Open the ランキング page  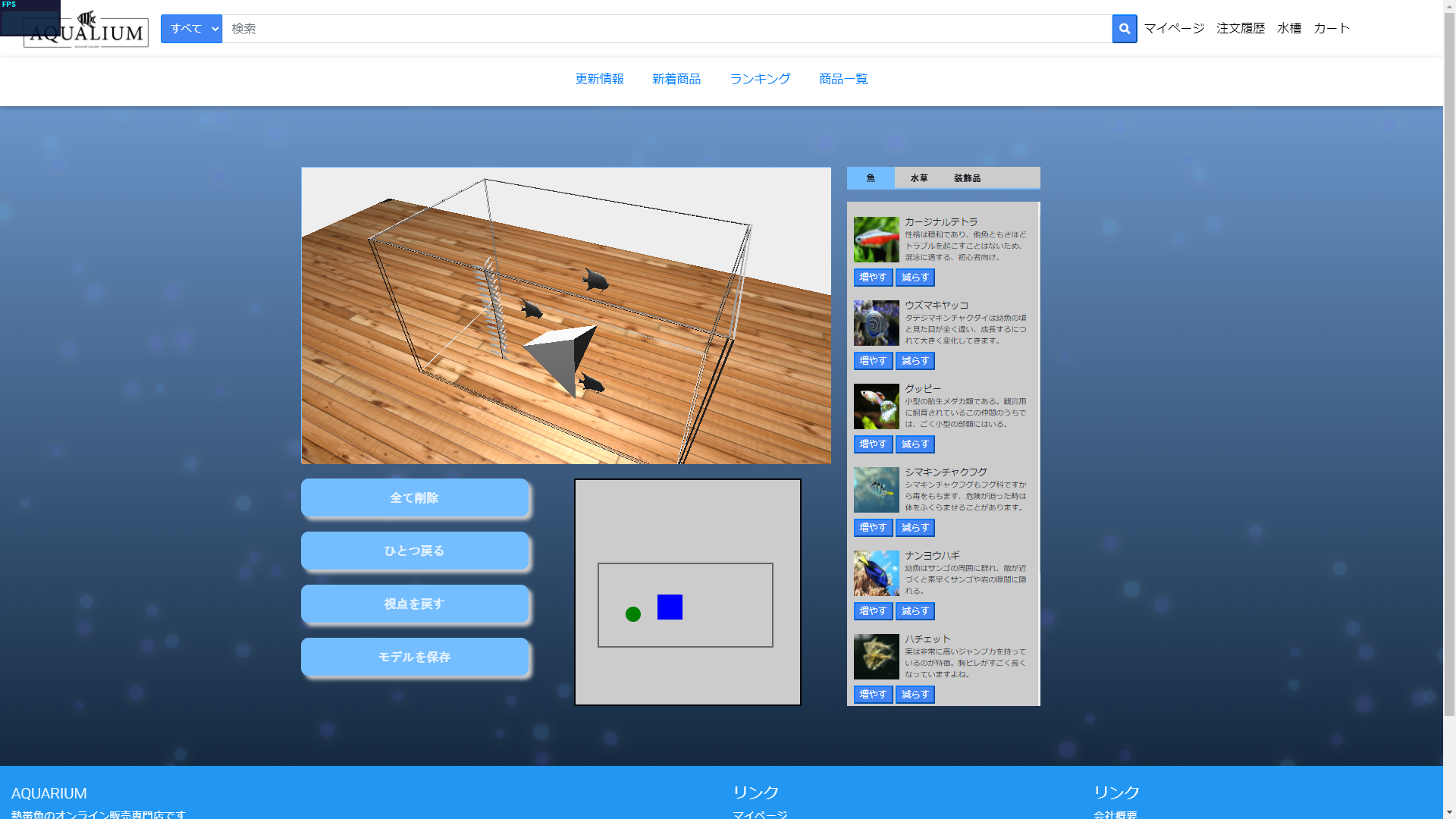pyautogui.click(x=759, y=79)
